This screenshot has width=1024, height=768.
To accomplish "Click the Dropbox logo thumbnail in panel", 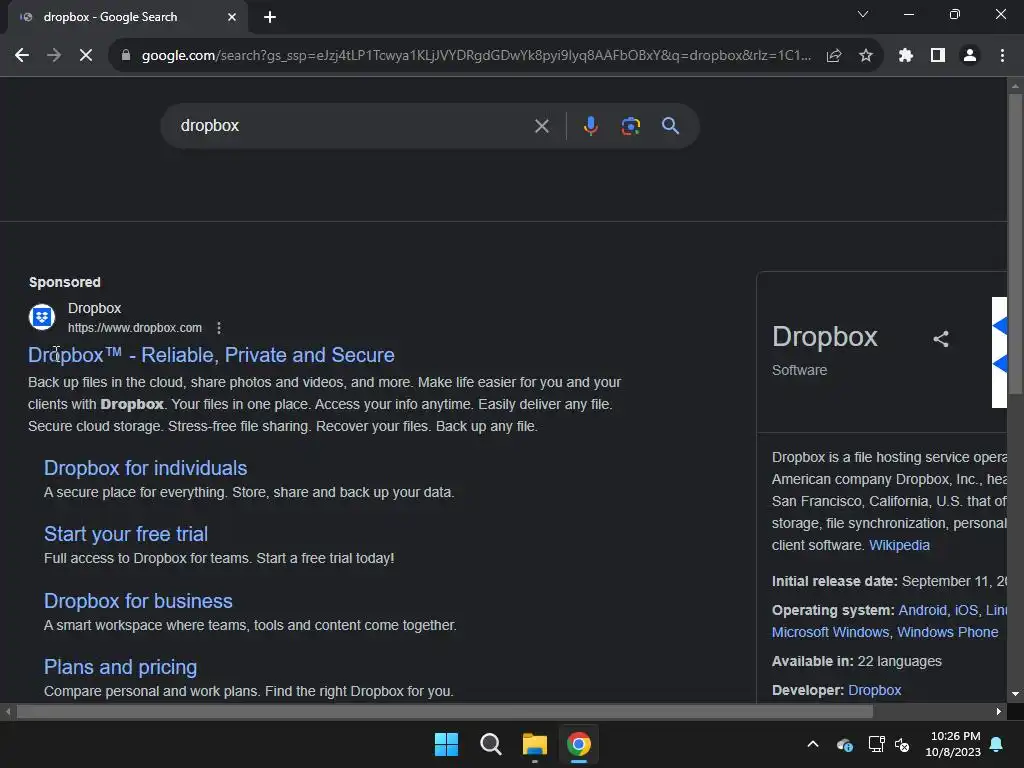I will (x=999, y=353).
